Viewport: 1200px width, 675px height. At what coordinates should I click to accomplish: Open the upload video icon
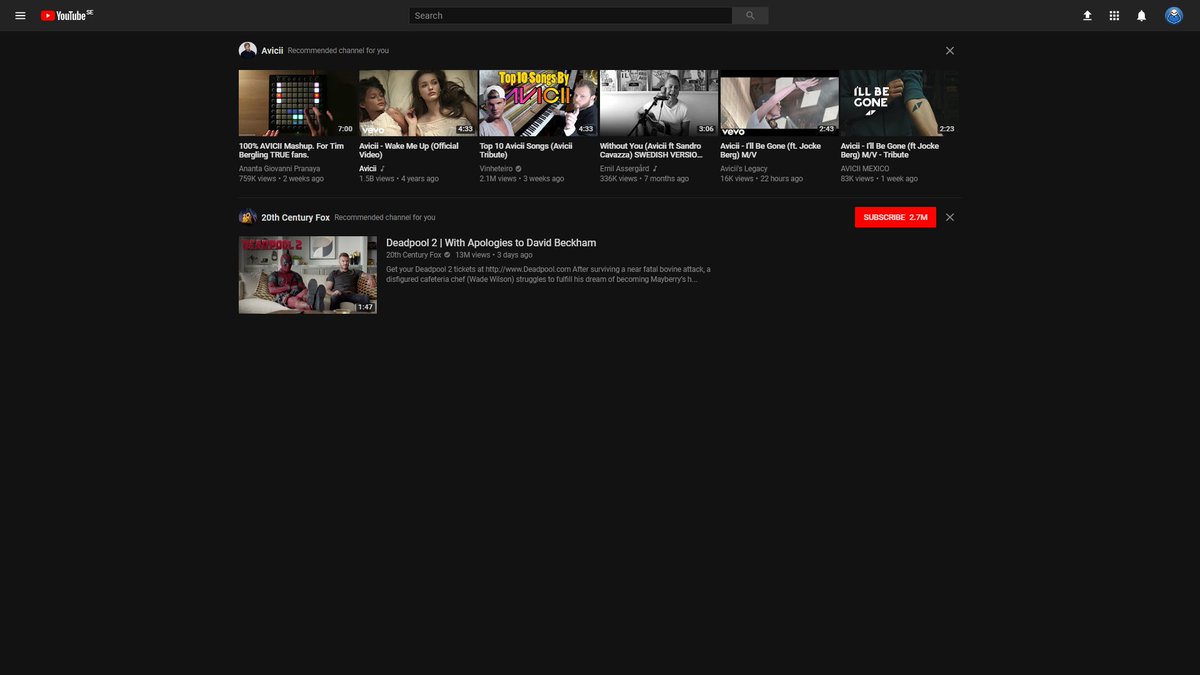[x=1087, y=16]
